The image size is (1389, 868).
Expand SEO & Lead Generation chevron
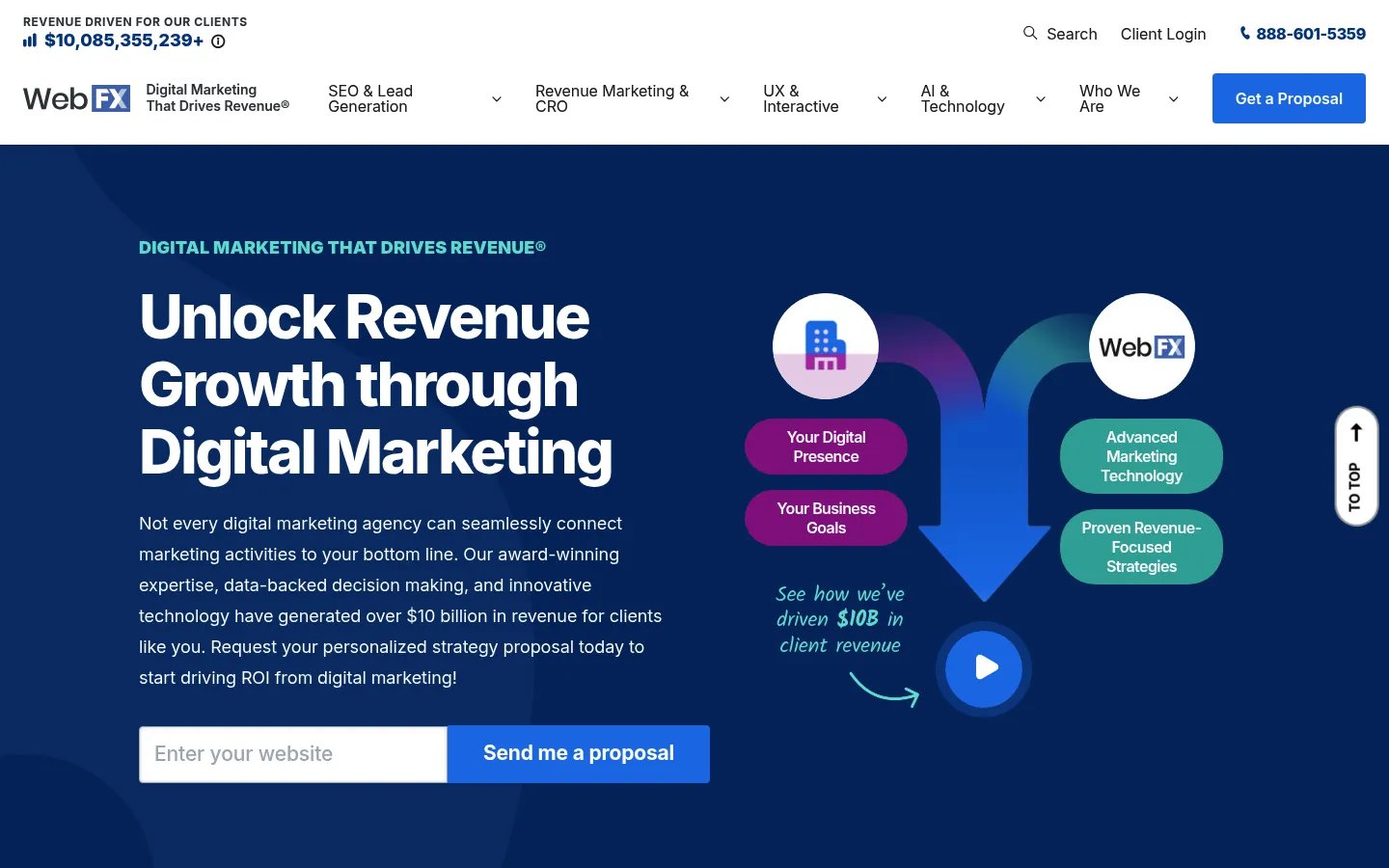pyautogui.click(x=497, y=99)
